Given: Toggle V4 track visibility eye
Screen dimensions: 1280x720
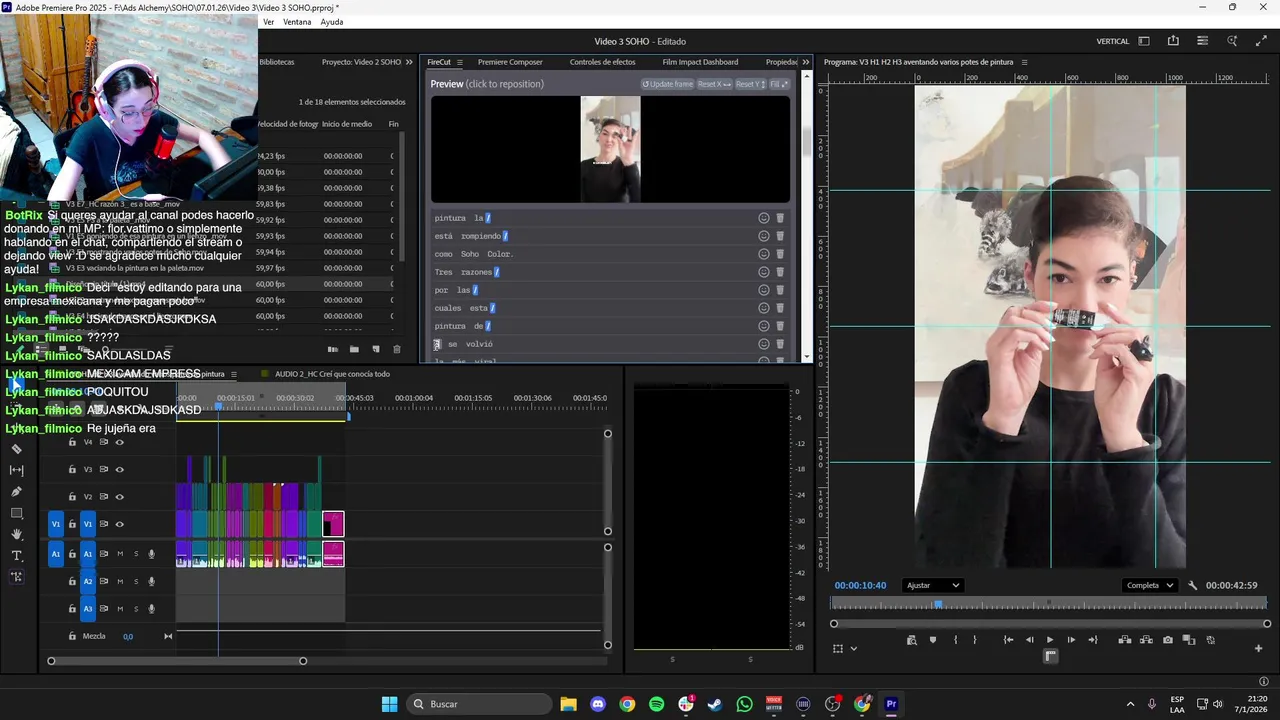Looking at the screenshot, I should (119, 442).
